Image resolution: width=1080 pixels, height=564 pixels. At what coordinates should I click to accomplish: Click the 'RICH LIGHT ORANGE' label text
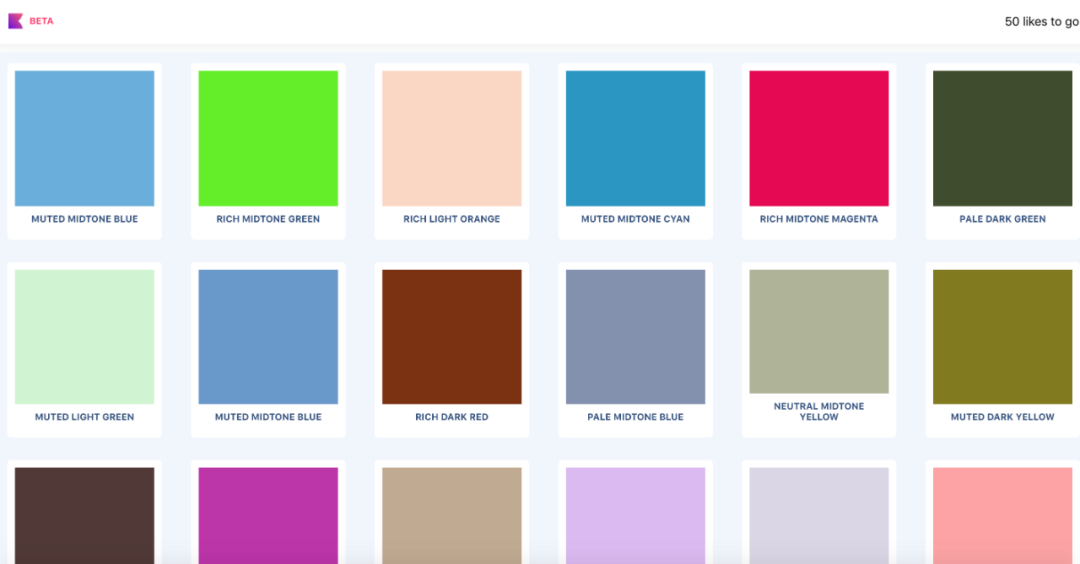452,219
